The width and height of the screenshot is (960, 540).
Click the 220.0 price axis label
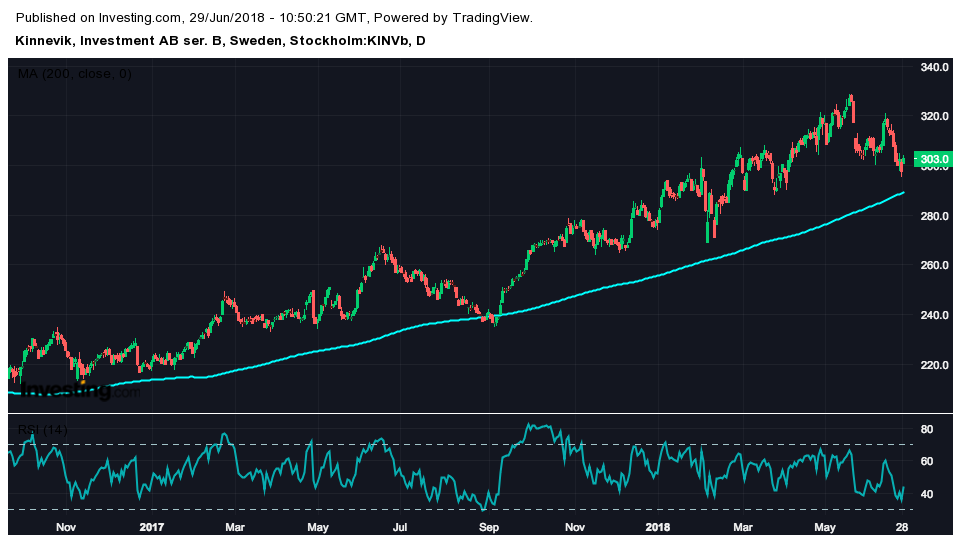(935, 366)
